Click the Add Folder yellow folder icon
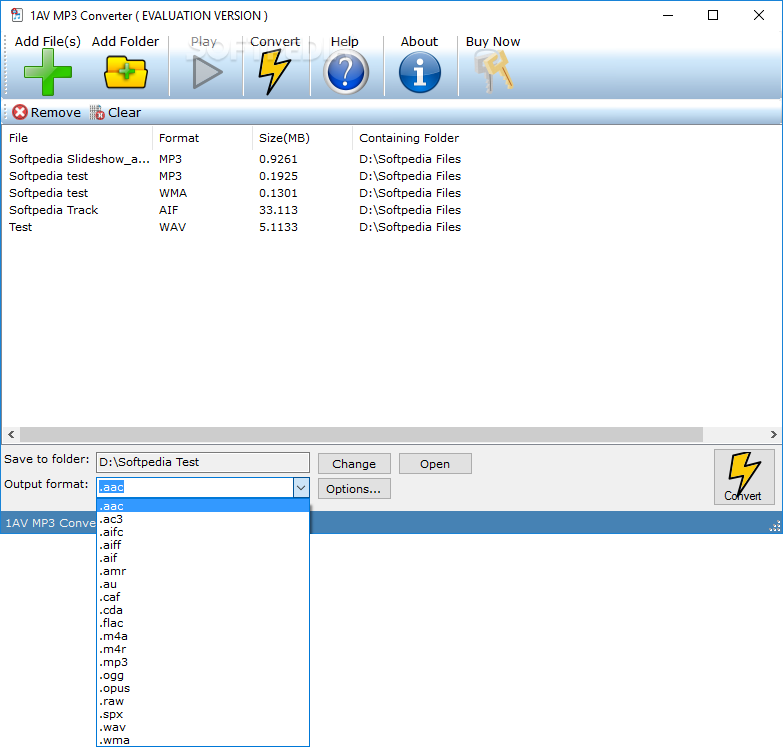Viewport: 783px width, 747px height. click(125, 73)
